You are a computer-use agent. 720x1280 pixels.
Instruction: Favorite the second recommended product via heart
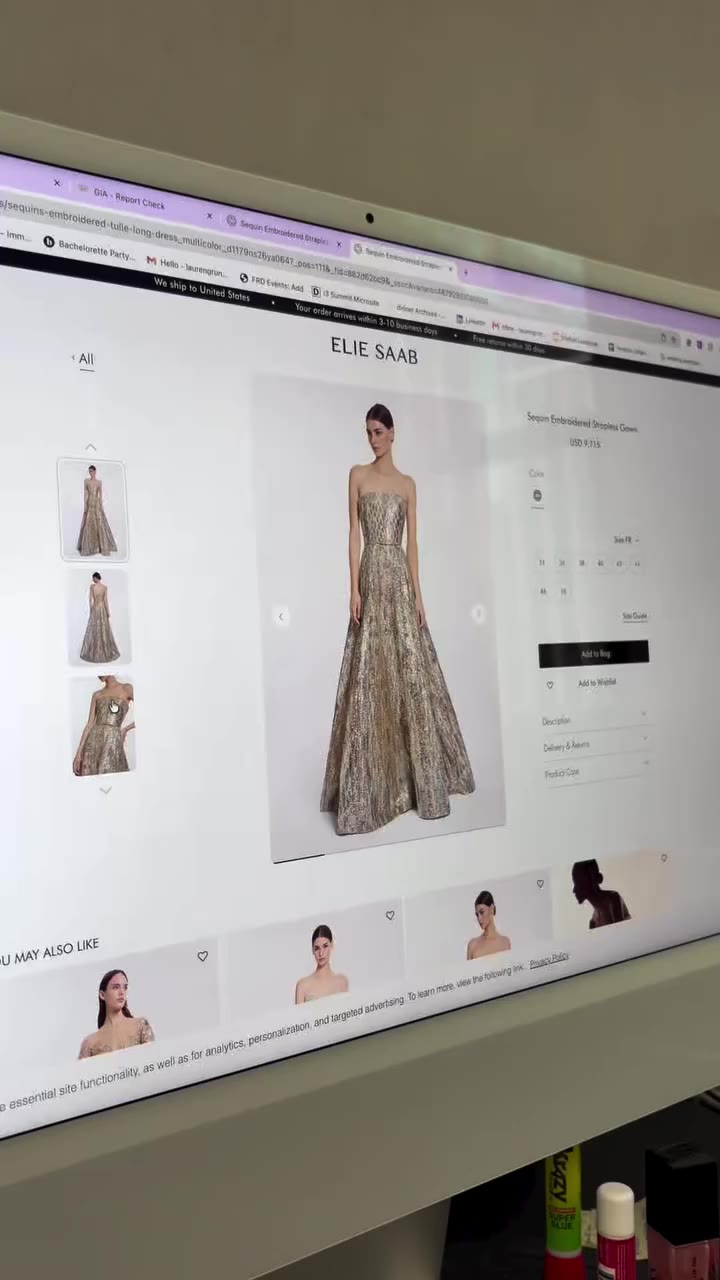tap(390, 915)
